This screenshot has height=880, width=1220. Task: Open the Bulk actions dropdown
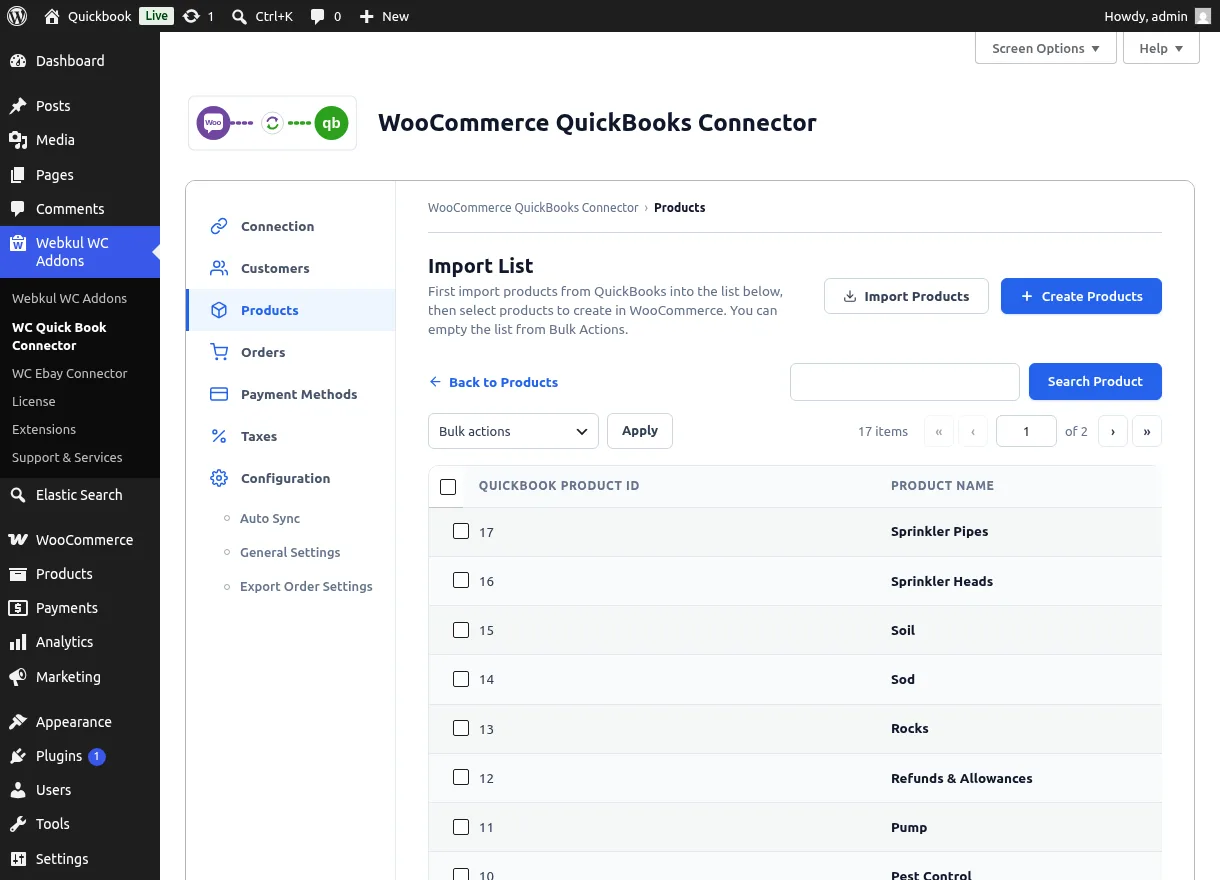tap(513, 431)
